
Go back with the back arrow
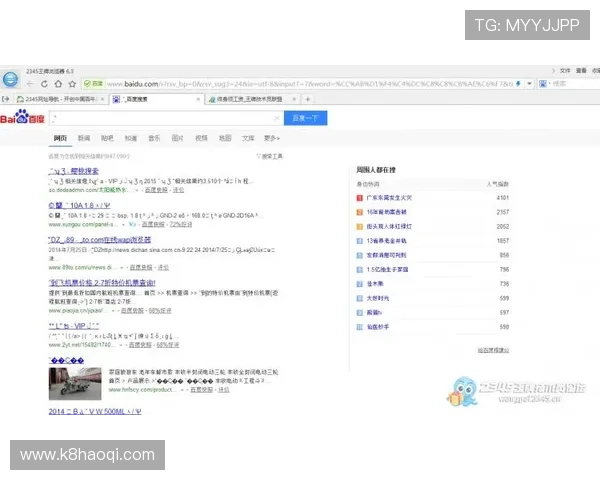pyautogui.click(x=30, y=84)
